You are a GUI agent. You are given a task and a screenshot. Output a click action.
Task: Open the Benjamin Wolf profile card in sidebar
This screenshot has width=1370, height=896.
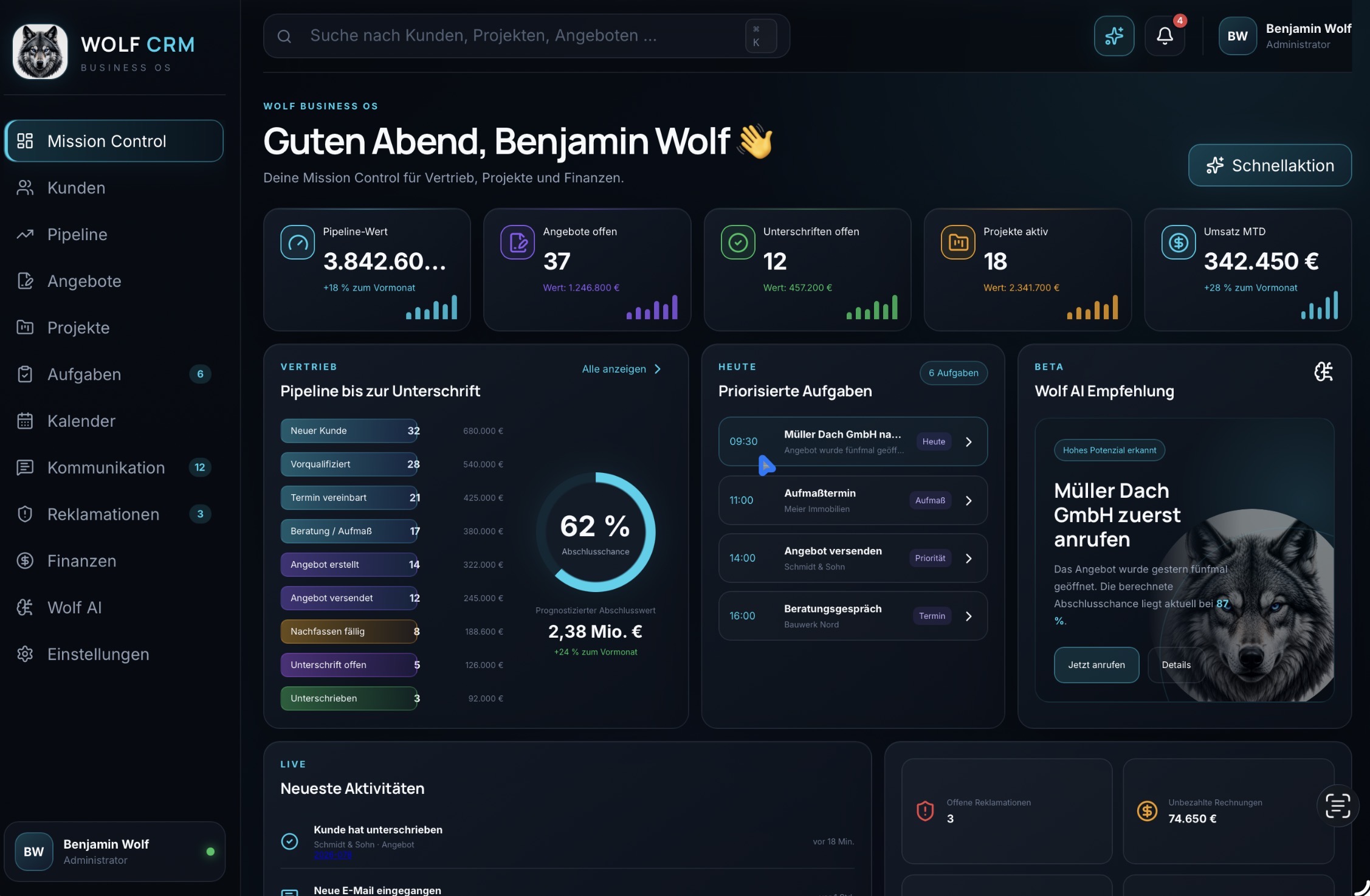point(114,852)
